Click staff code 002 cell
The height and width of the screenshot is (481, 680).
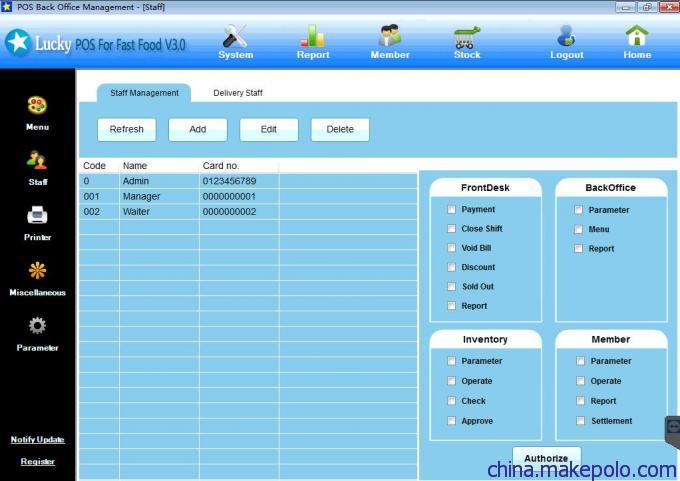(92, 212)
